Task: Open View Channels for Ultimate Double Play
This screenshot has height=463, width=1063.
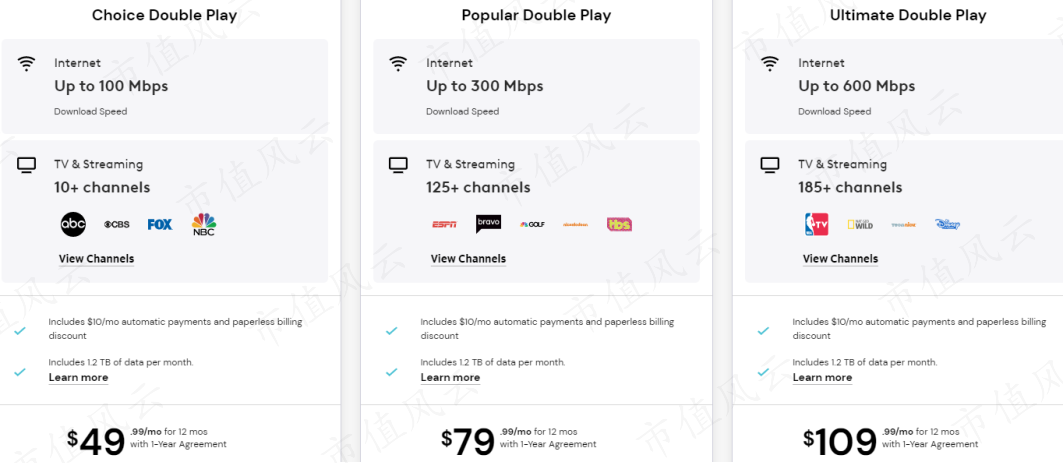Action: (840, 259)
